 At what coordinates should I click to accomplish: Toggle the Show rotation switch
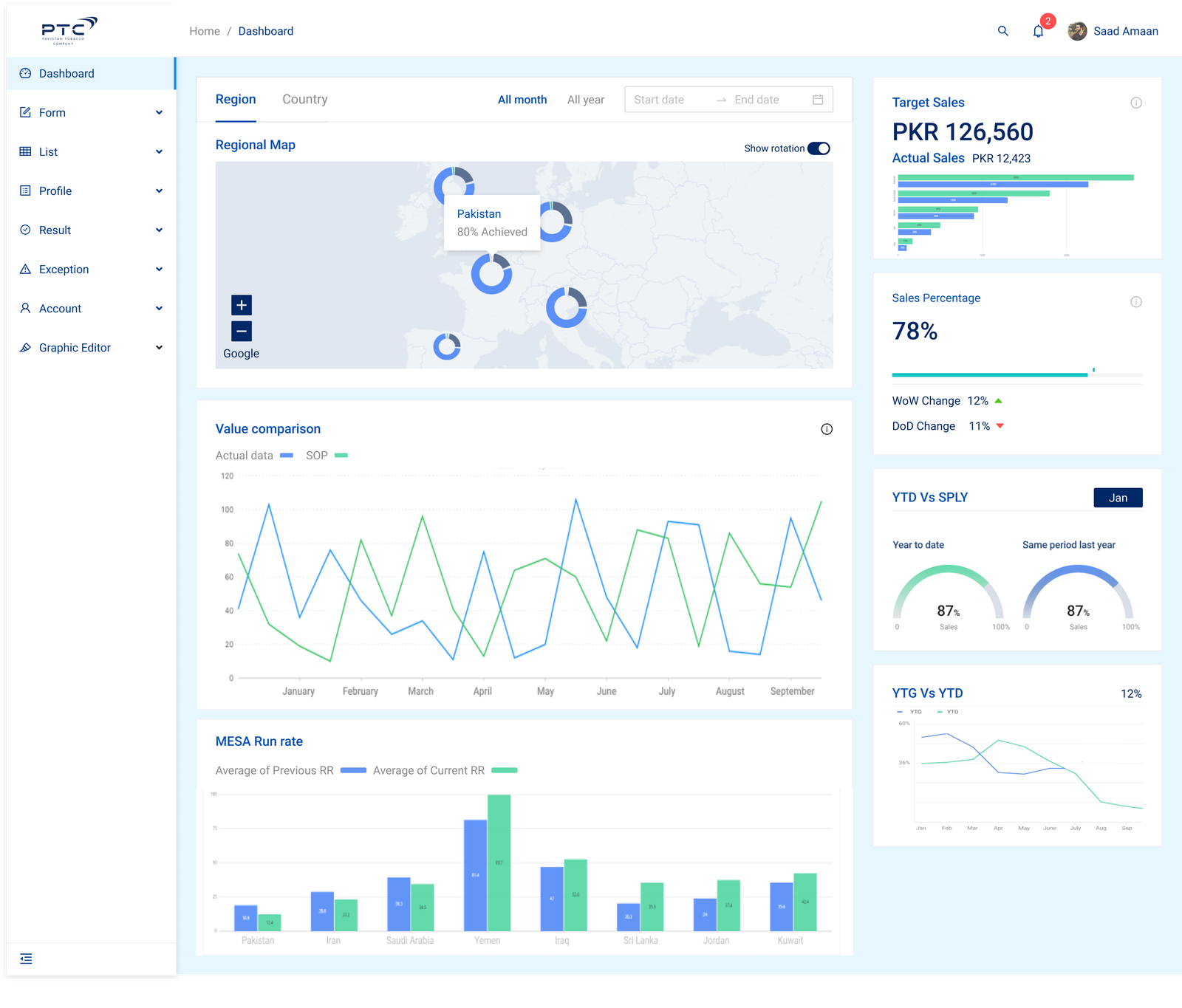(x=819, y=148)
